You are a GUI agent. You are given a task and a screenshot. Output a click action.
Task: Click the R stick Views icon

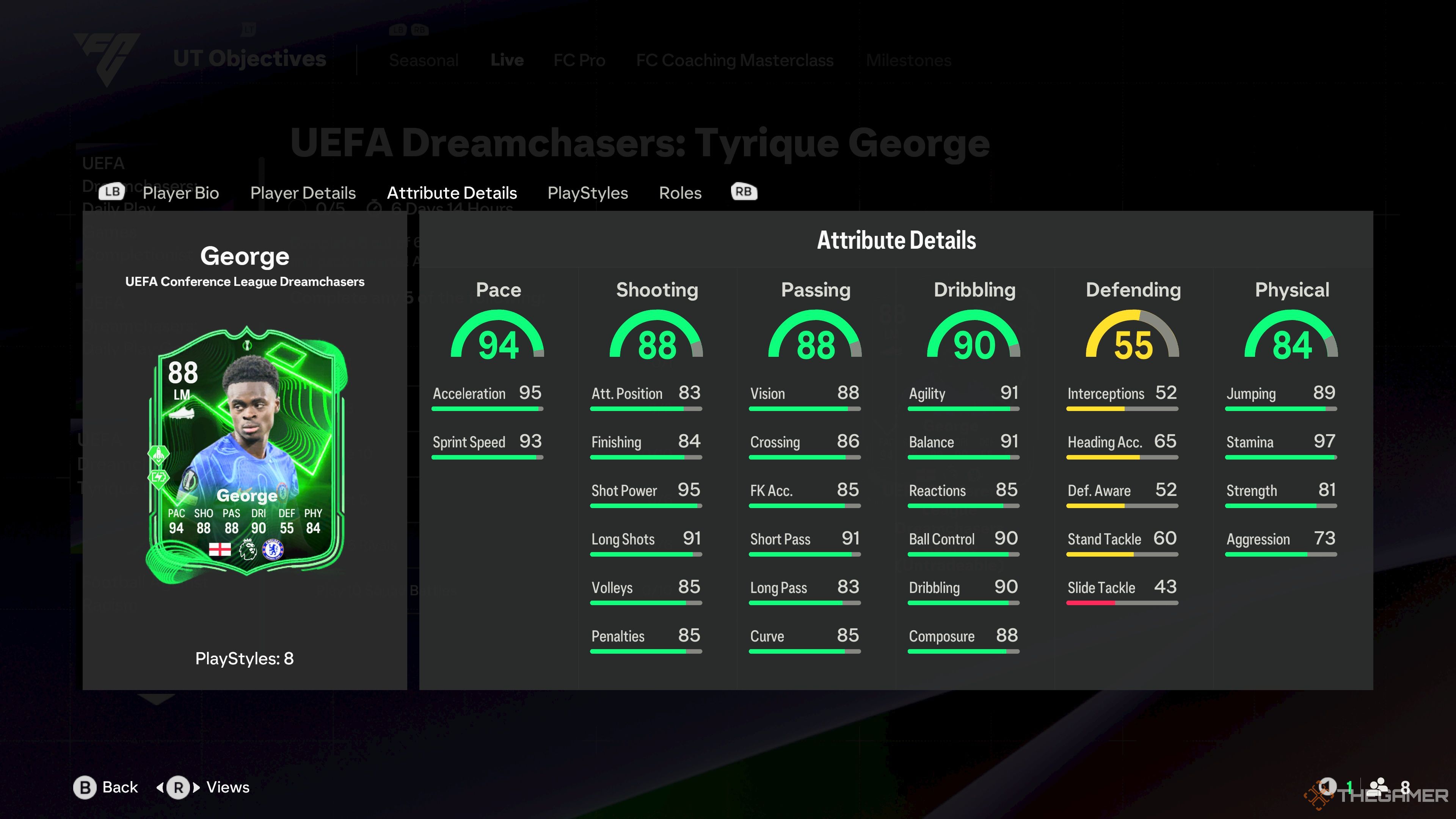[178, 788]
